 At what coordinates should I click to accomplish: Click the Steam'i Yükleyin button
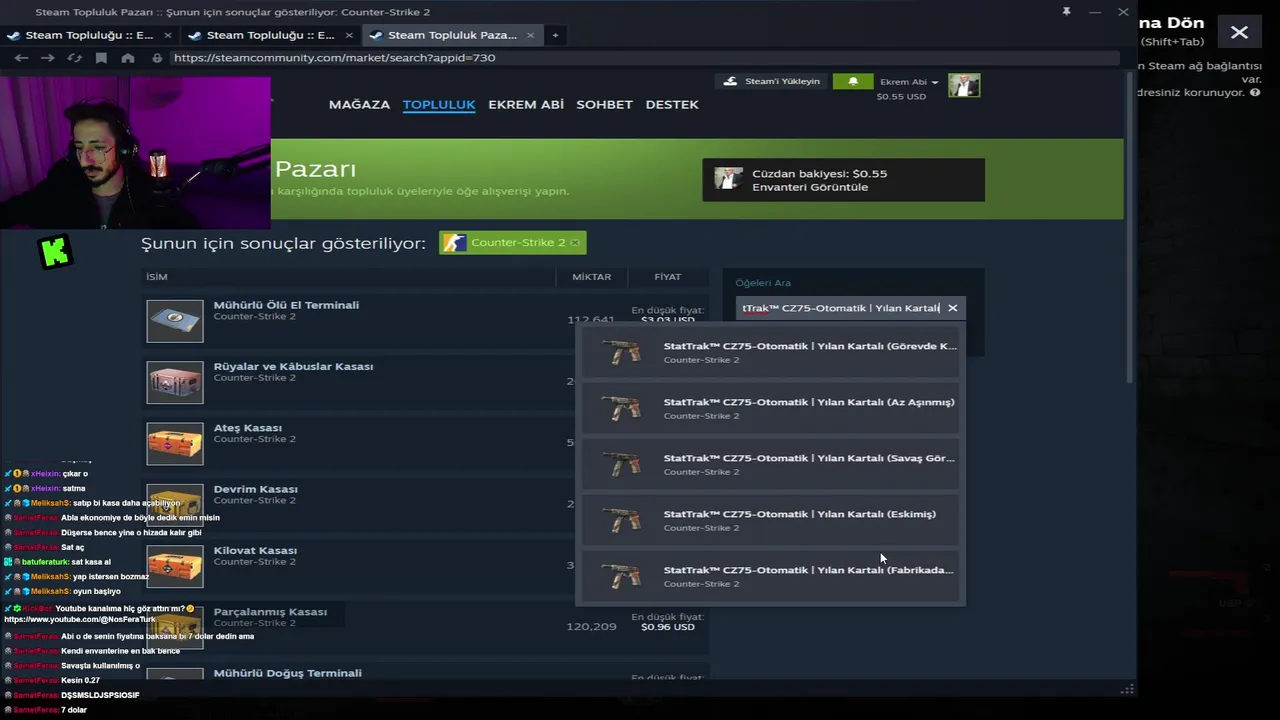771,81
